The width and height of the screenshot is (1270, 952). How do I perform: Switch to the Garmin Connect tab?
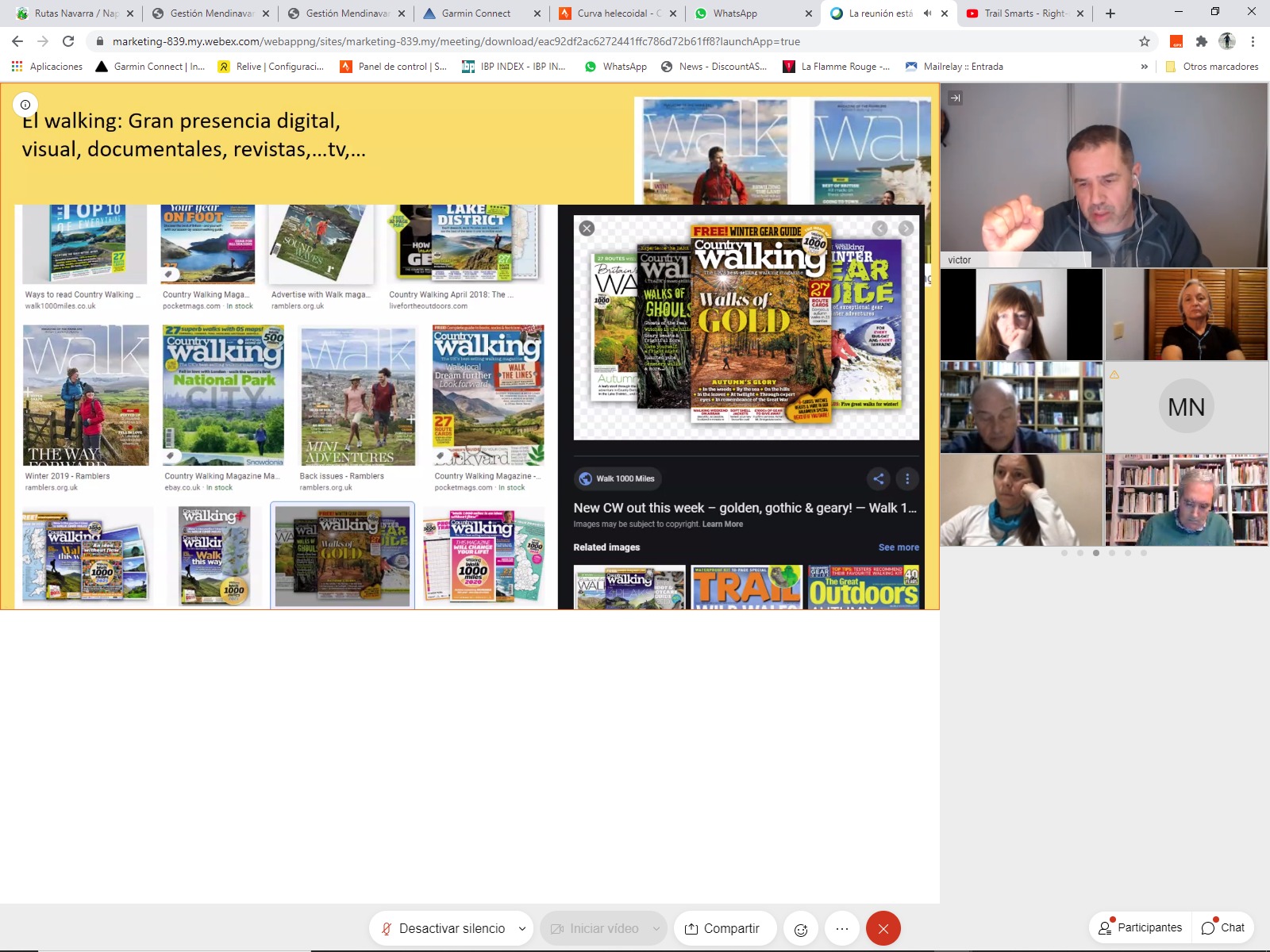(476, 13)
